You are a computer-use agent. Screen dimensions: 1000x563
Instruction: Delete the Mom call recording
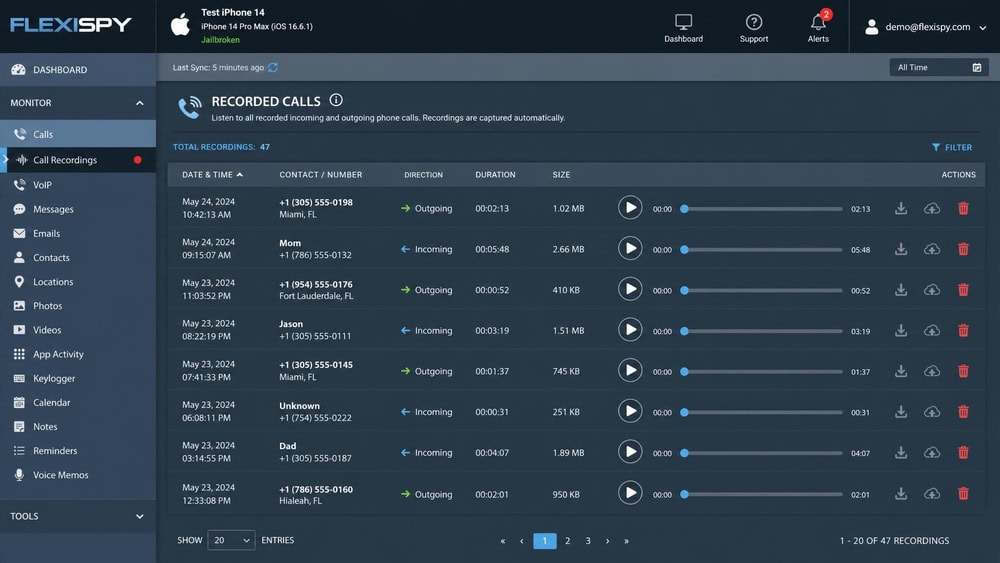point(963,249)
